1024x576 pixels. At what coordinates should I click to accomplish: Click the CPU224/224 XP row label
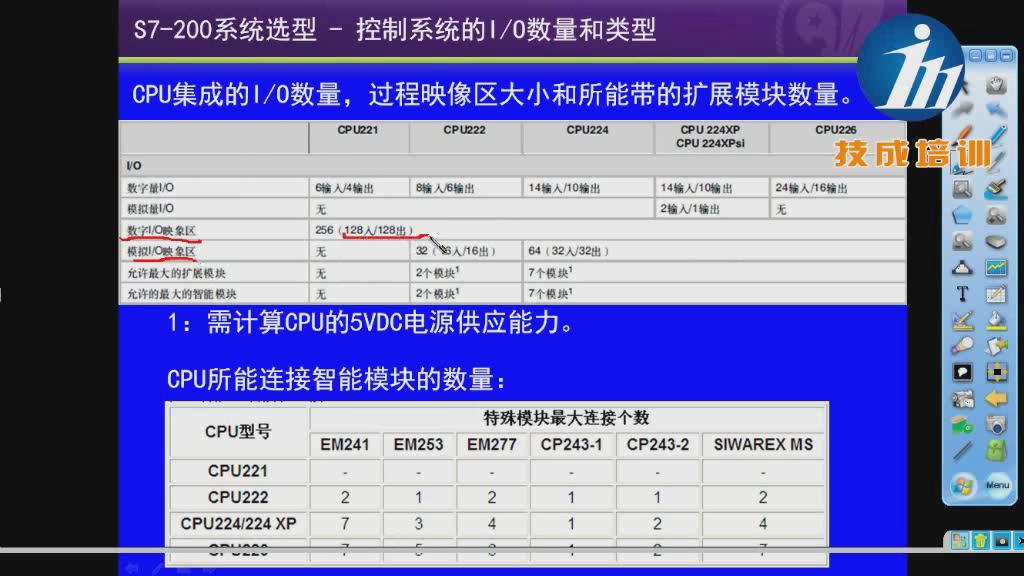coord(238,524)
